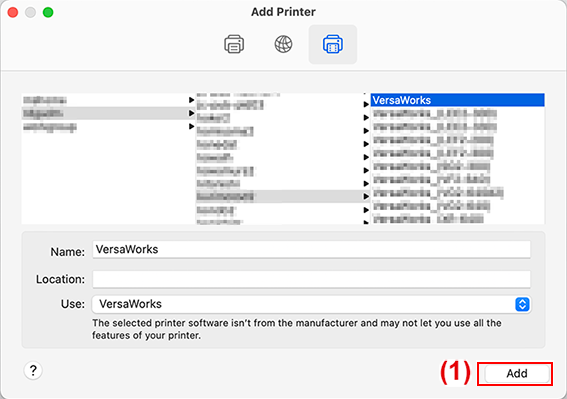Expand the first workgroup arrow in left column
The width and height of the screenshot is (567, 399).
point(191,100)
